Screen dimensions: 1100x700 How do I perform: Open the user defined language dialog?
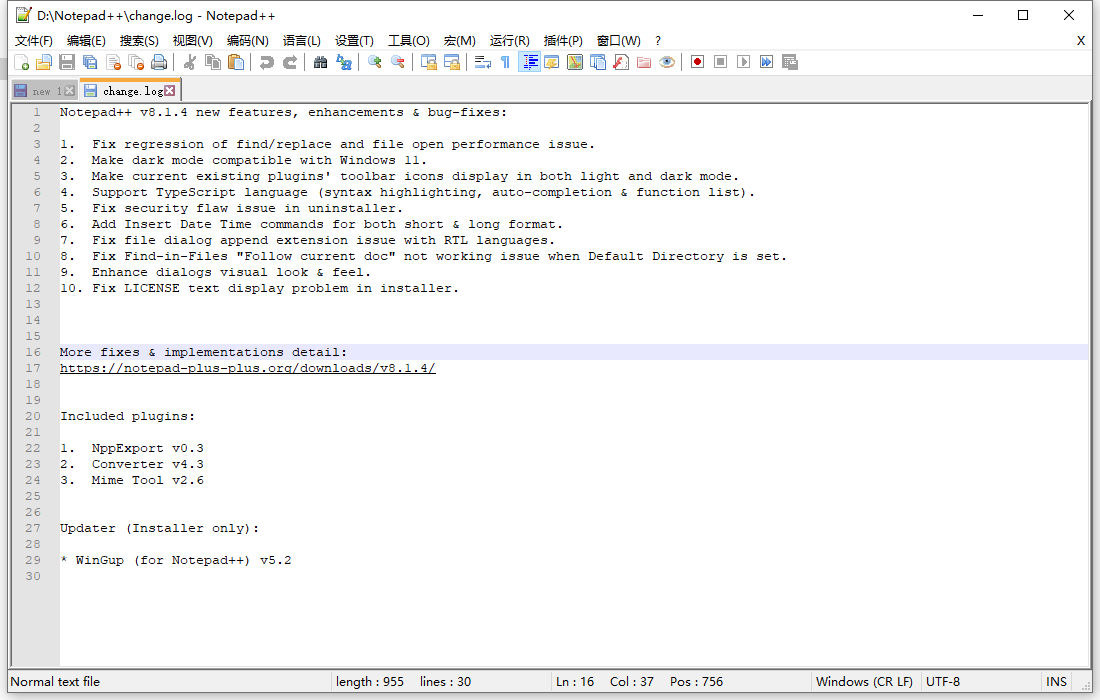click(552, 62)
